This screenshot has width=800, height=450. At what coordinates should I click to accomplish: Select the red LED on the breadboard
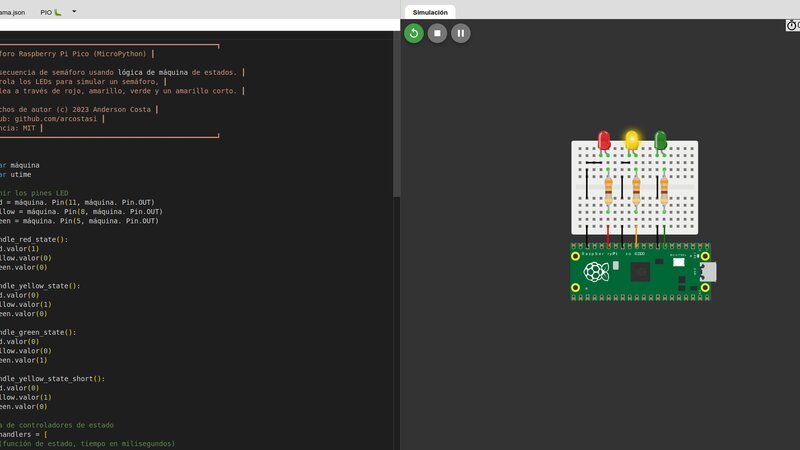[604, 142]
